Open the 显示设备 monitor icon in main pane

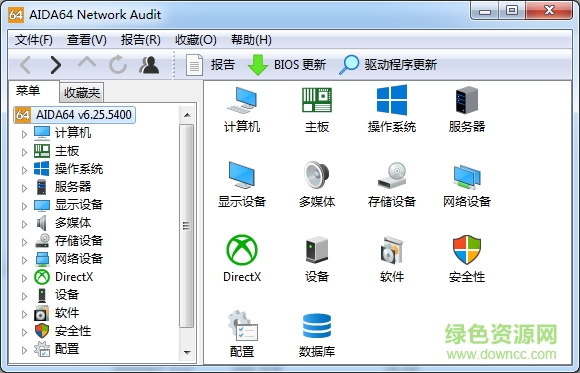click(x=242, y=175)
